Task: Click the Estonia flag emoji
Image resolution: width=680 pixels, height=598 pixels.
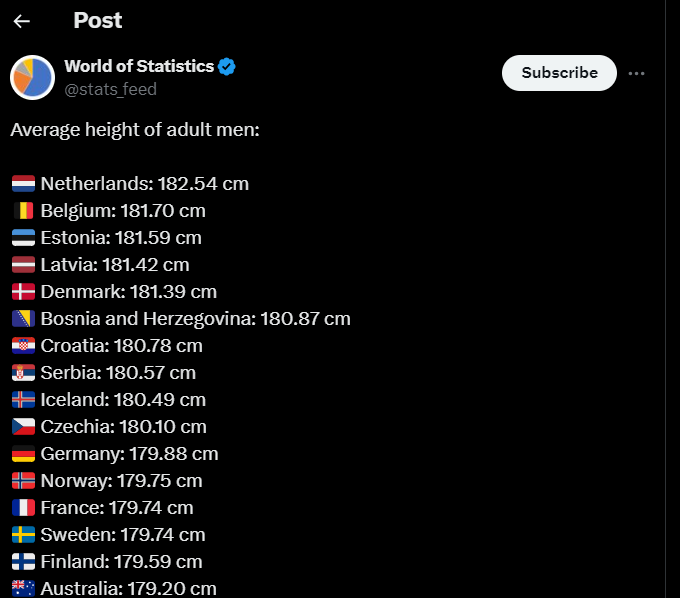Action: click(x=24, y=238)
